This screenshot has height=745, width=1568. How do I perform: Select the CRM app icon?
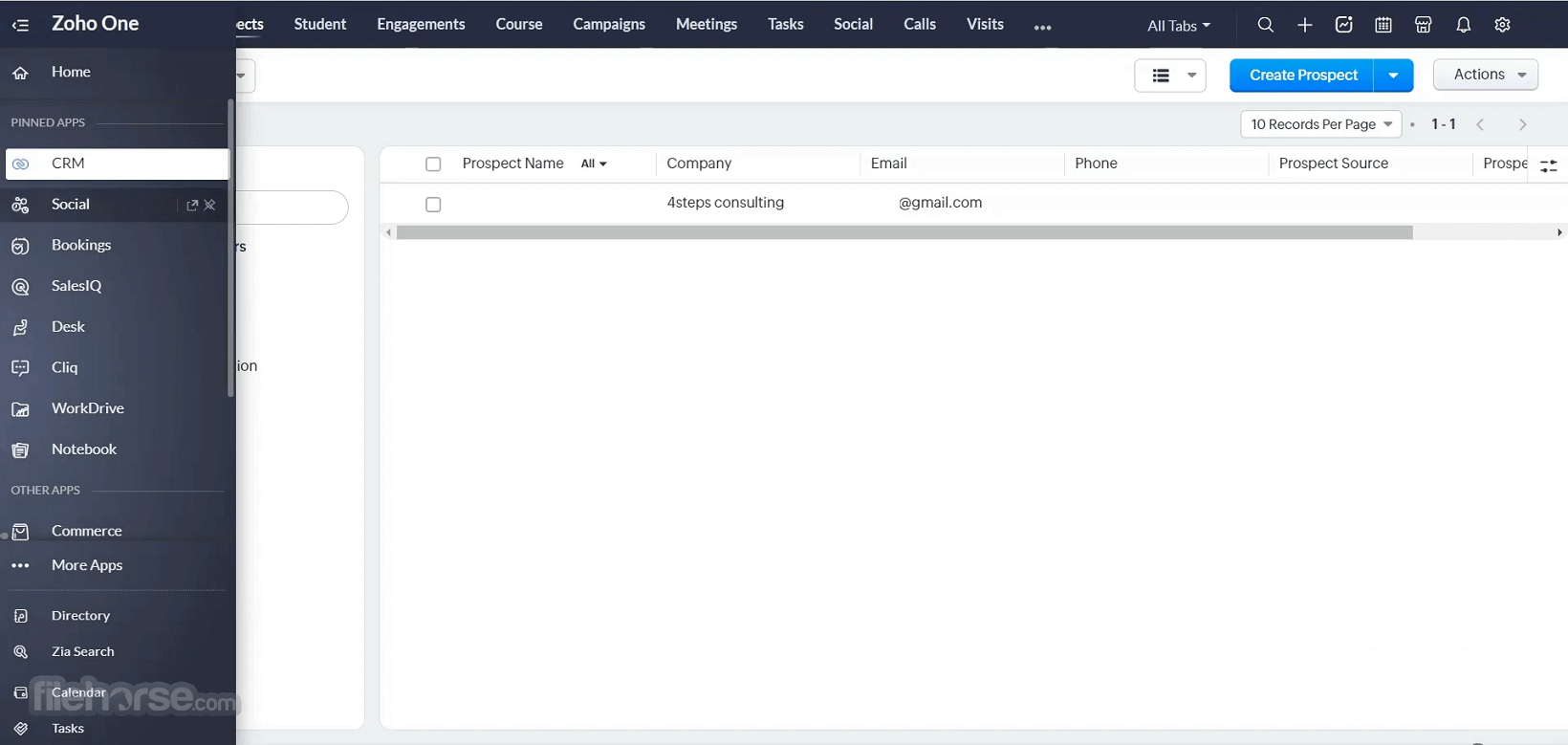click(20, 164)
